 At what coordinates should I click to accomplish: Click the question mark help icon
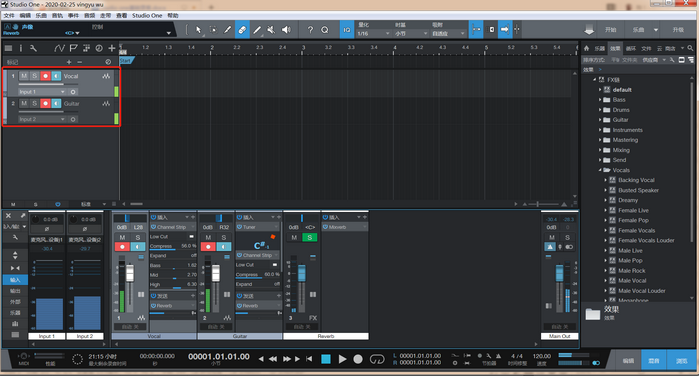(310, 30)
